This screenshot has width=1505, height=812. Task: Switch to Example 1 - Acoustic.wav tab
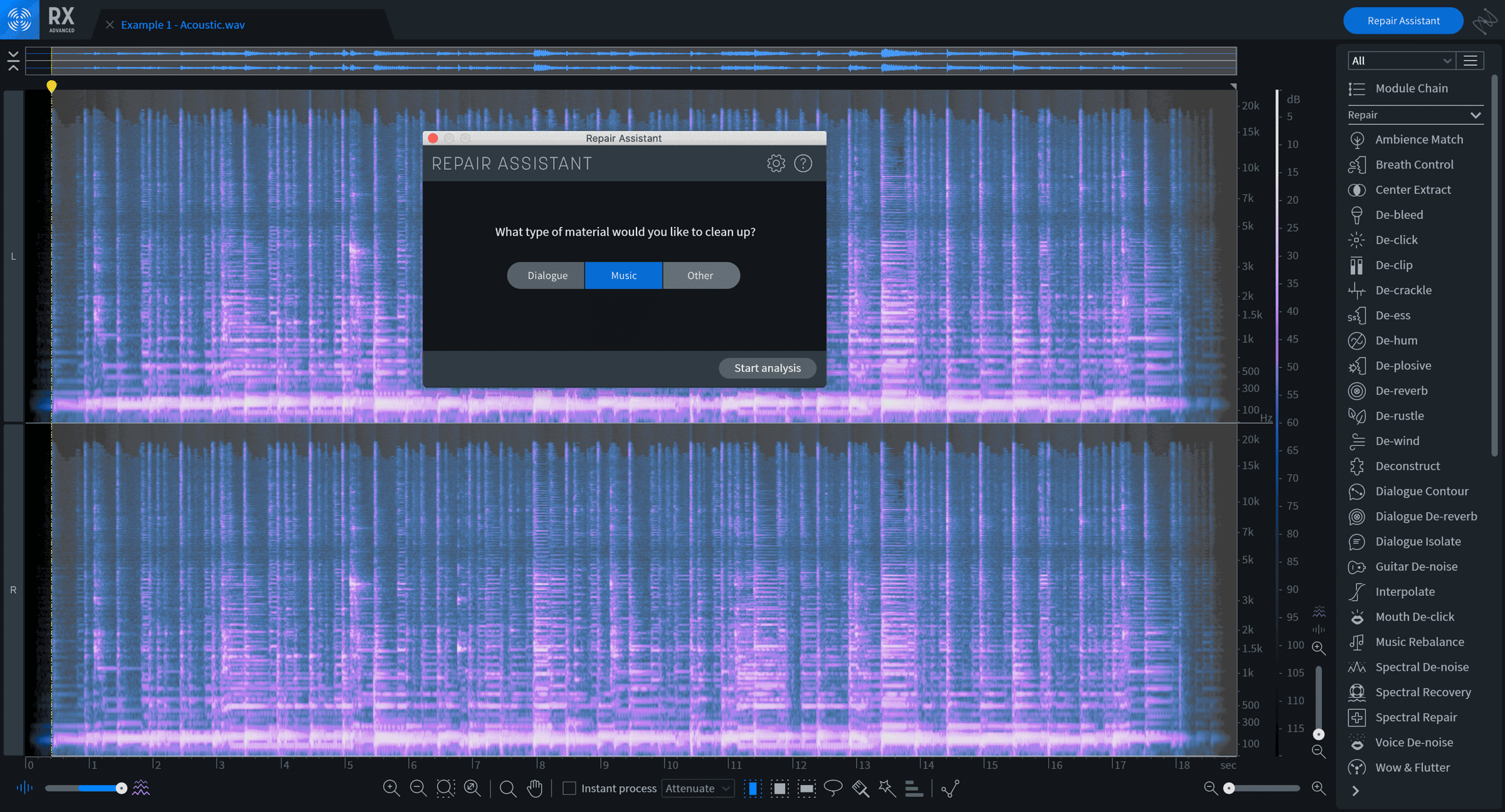click(182, 24)
